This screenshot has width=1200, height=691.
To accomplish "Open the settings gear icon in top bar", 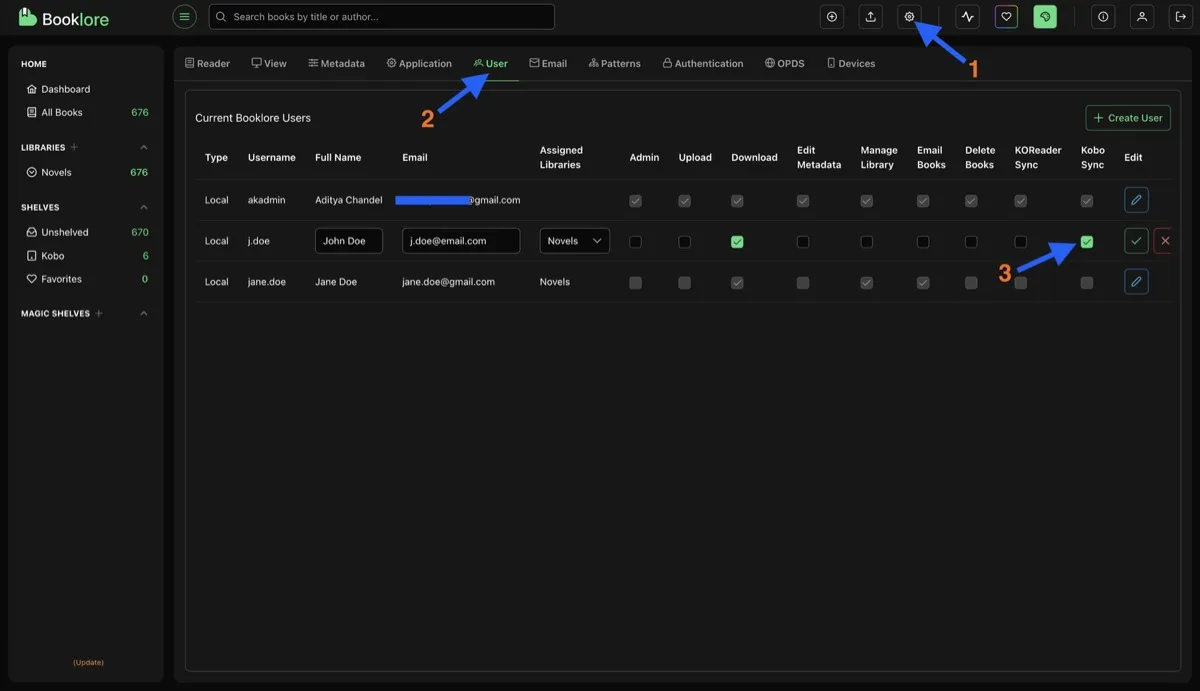I will (x=909, y=17).
